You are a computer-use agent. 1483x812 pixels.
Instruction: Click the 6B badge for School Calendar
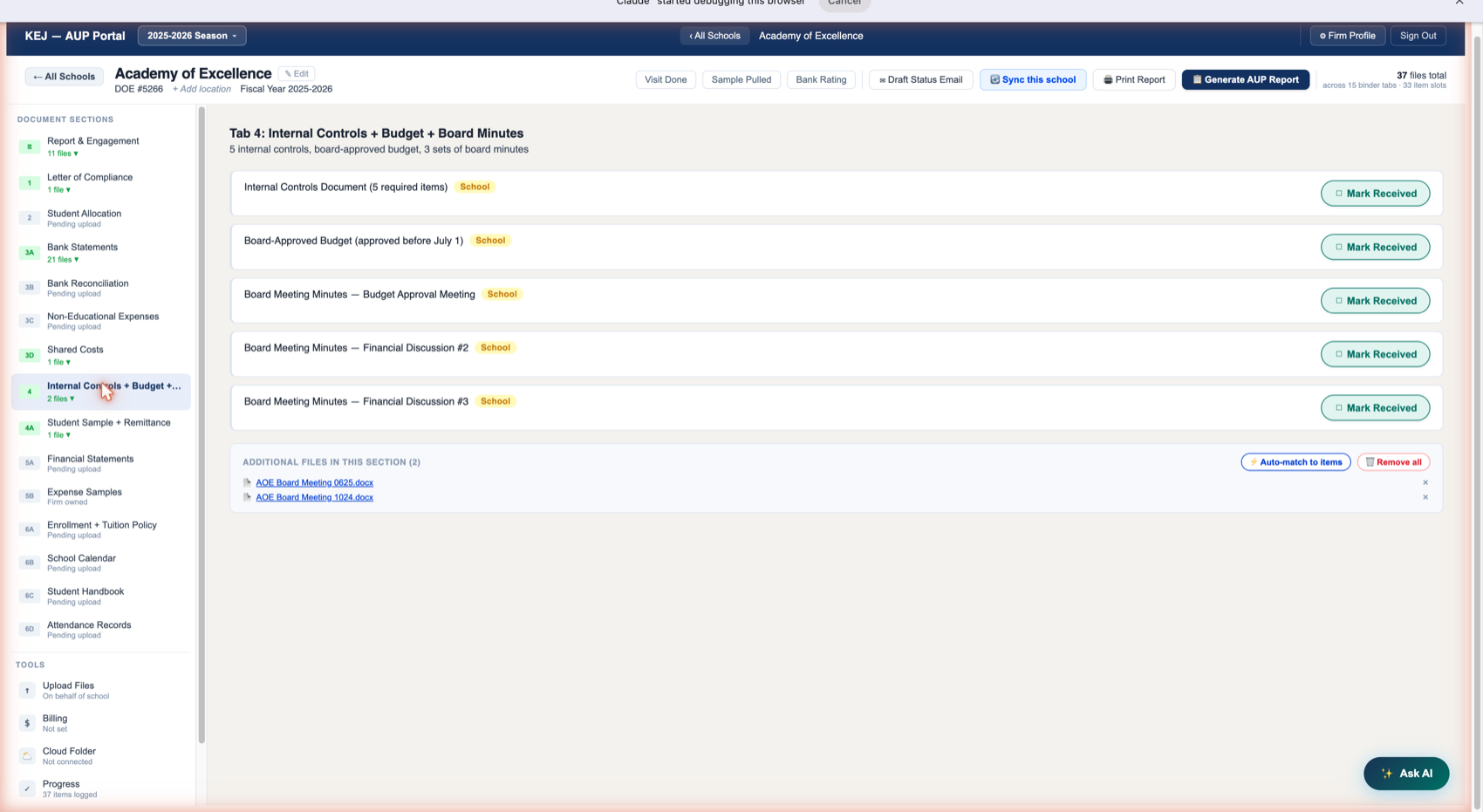[29, 563]
